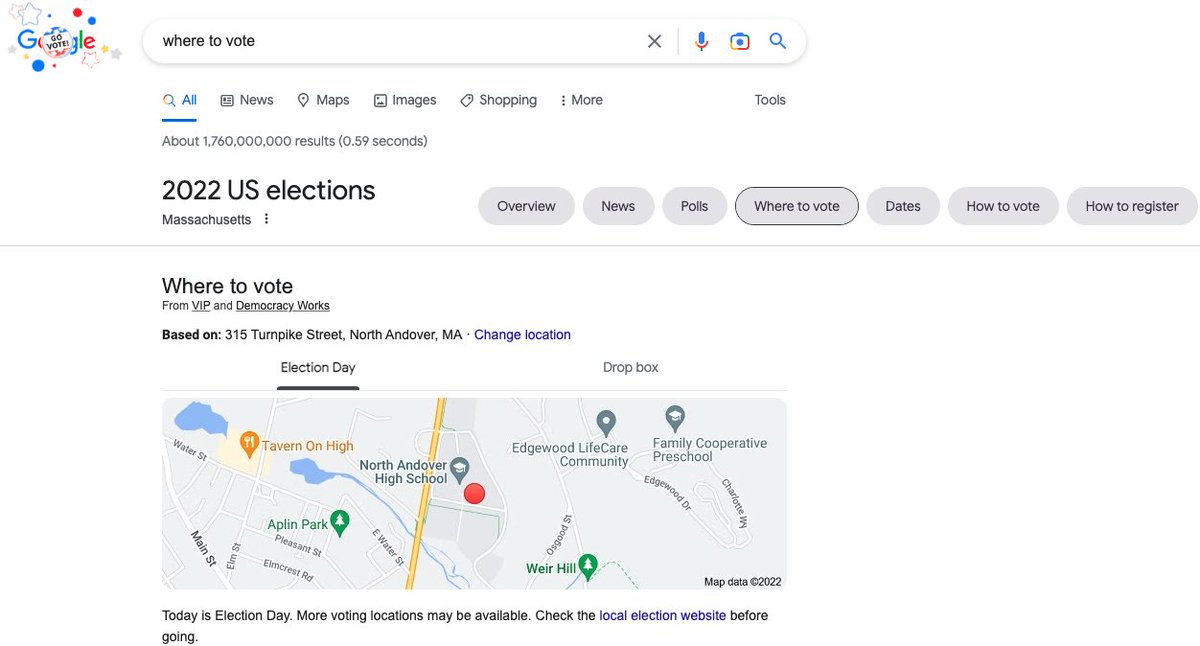Switch to the Drop box tab

tap(631, 368)
